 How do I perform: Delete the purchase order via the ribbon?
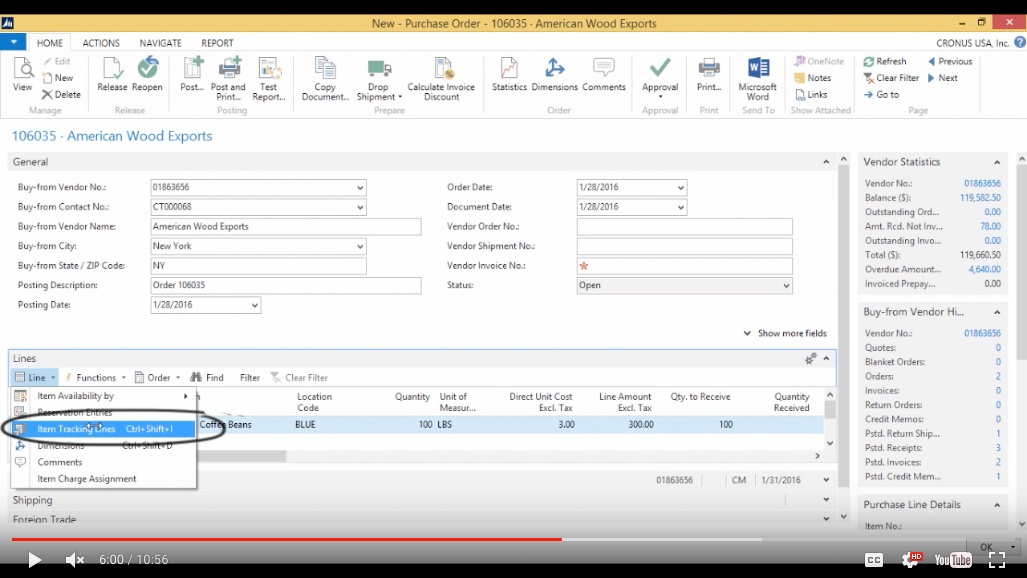[62, 94]
